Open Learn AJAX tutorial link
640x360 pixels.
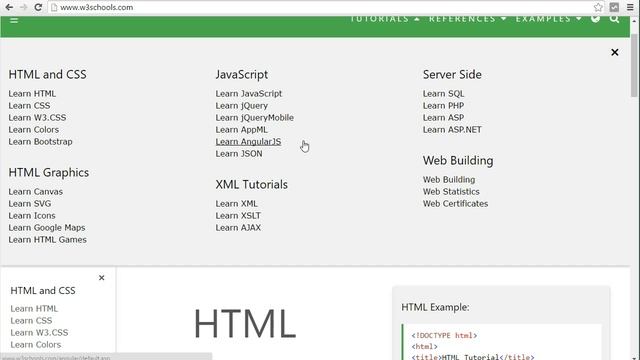click(x=238, y=228)
